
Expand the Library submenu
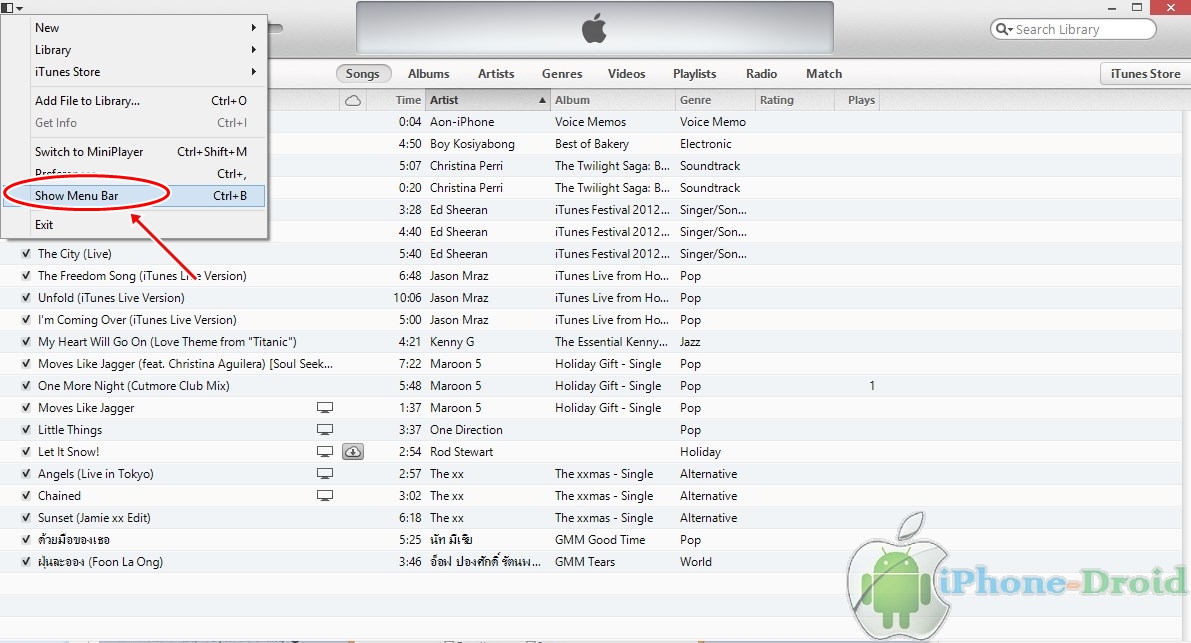tap(134, 49)
